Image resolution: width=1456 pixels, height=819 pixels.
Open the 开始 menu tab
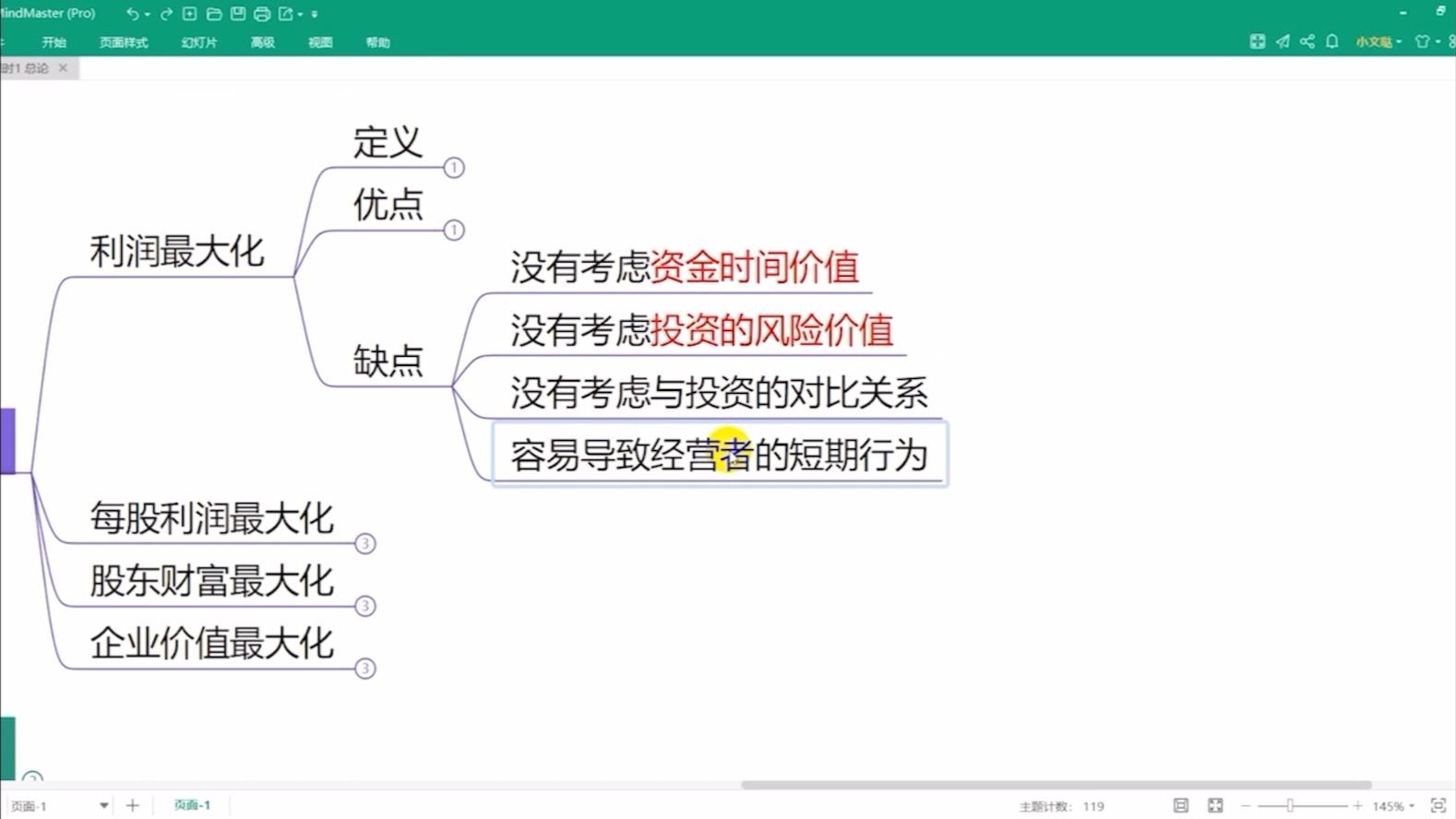pos(54,42)
